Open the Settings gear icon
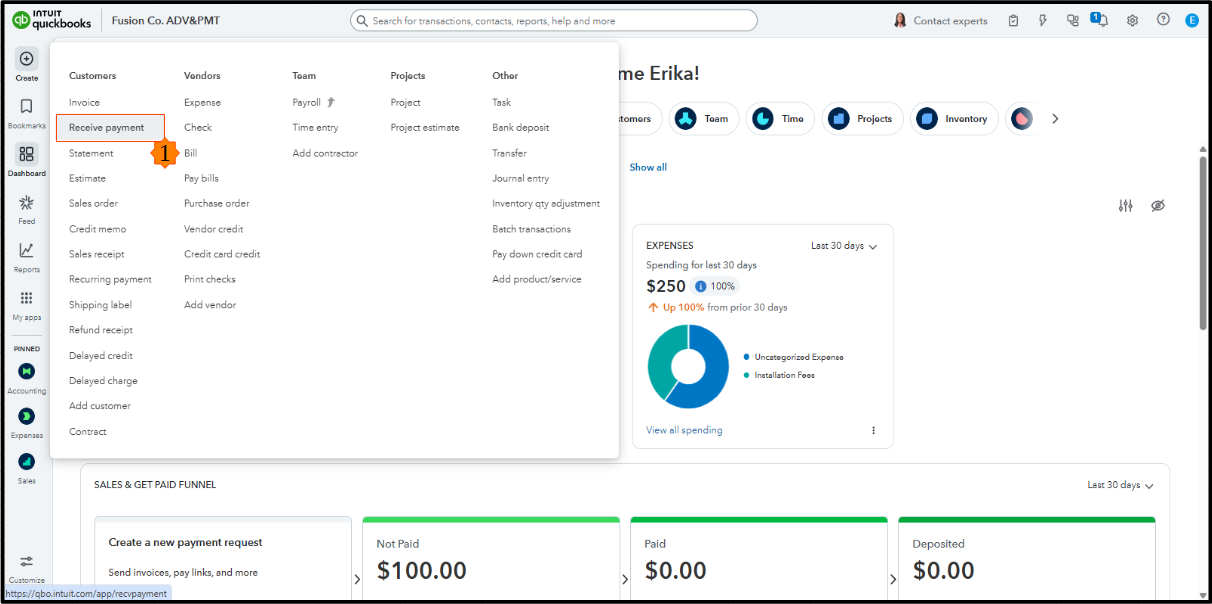This screenshot has width=1212, height=604. coord(1132,20)
